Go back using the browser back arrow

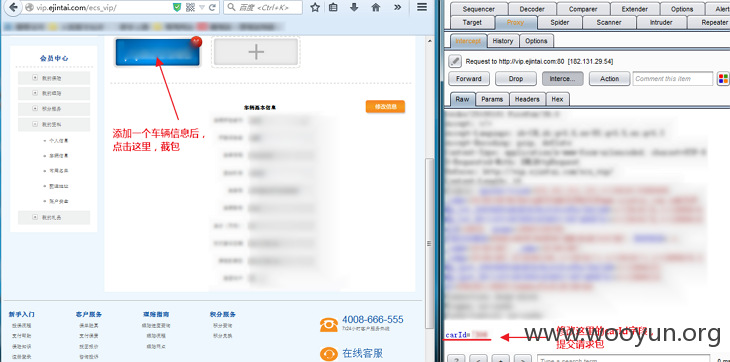pos(14,7)
